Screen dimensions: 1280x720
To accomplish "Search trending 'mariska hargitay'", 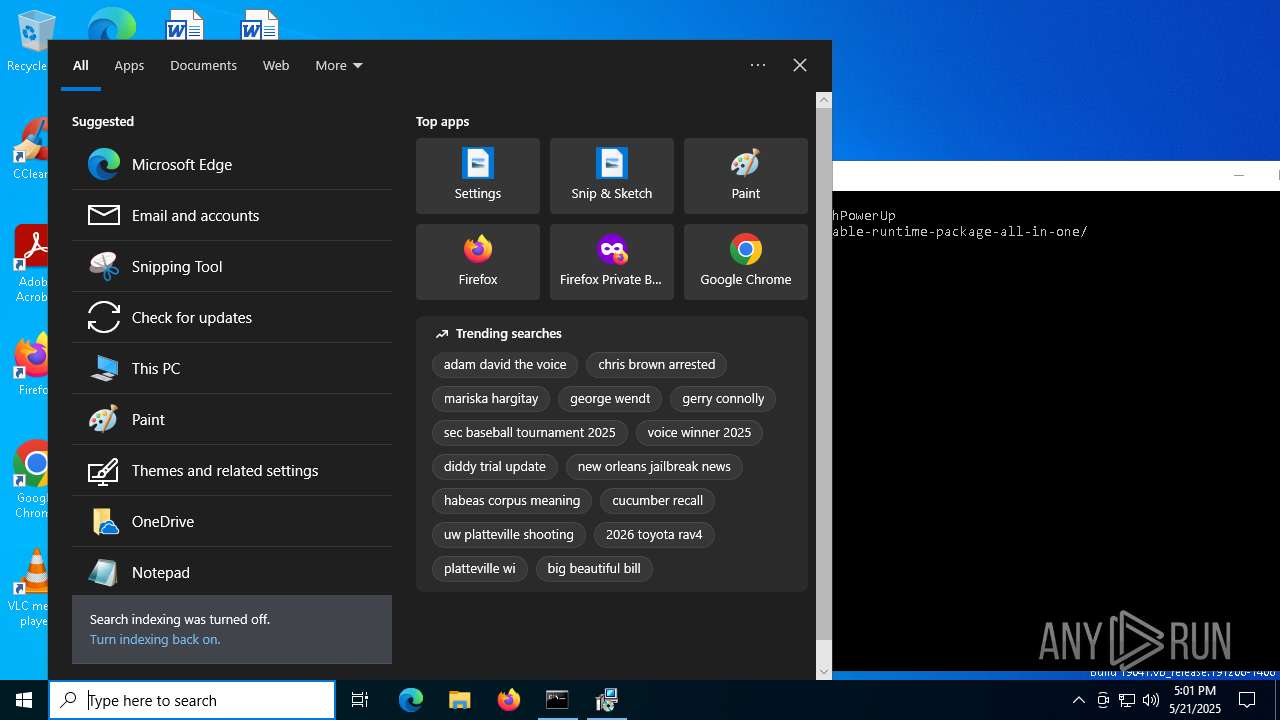I will [x=491, y=399].
